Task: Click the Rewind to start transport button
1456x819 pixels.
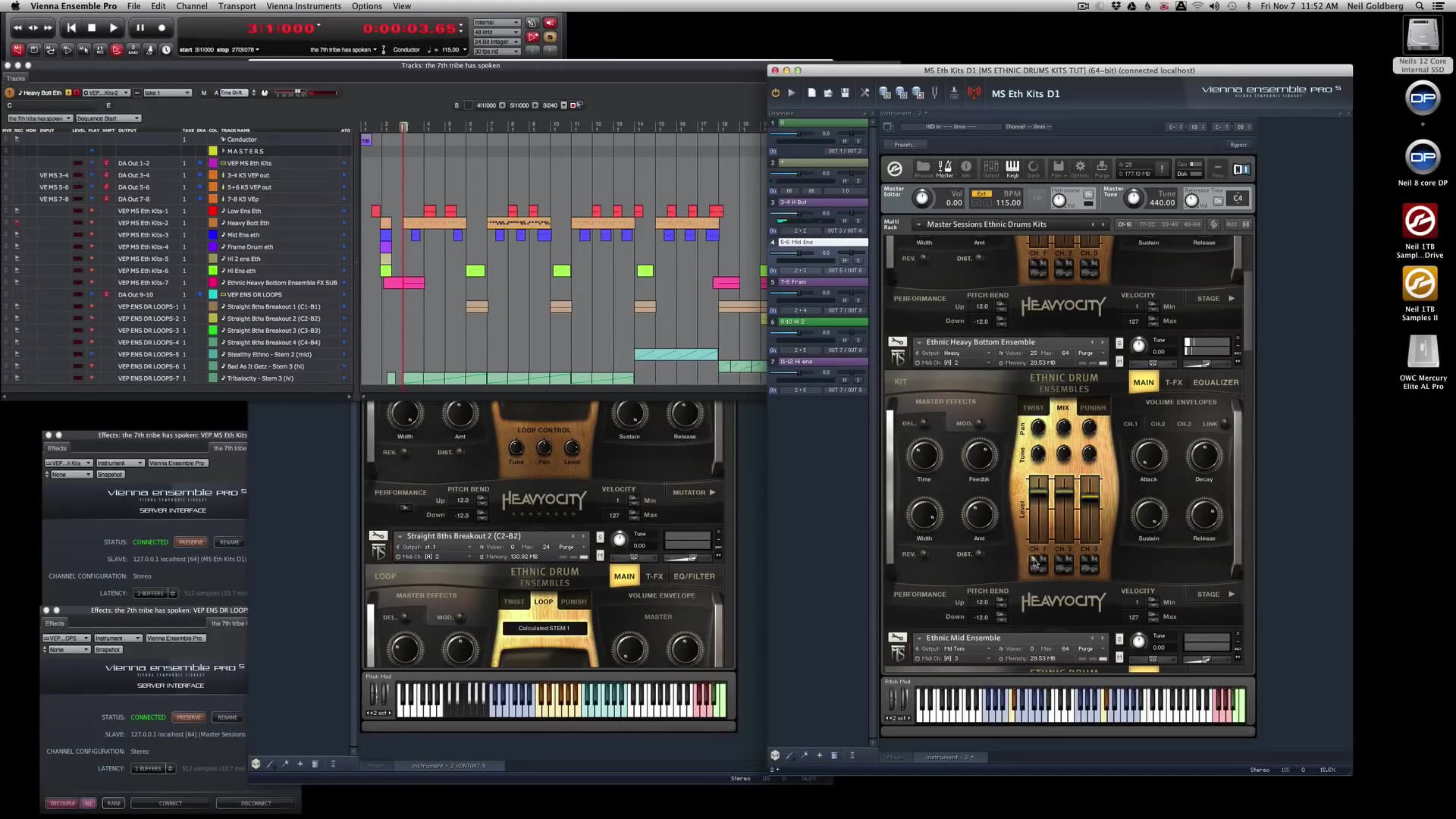Action: tap(71, 28)
